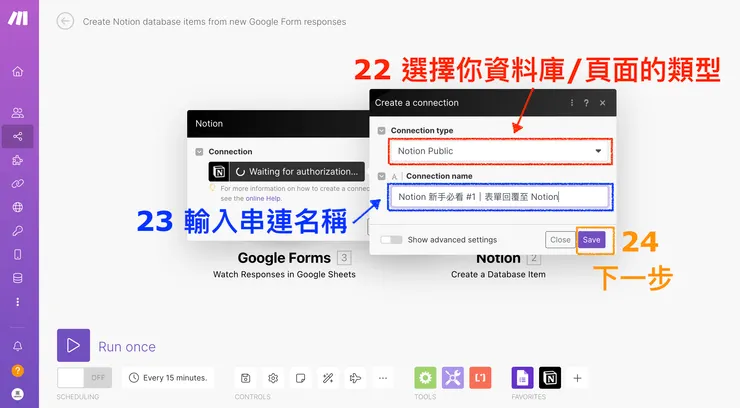Open the green Flow control tools icon
740x408 pixels.
[x=425, y=378]
